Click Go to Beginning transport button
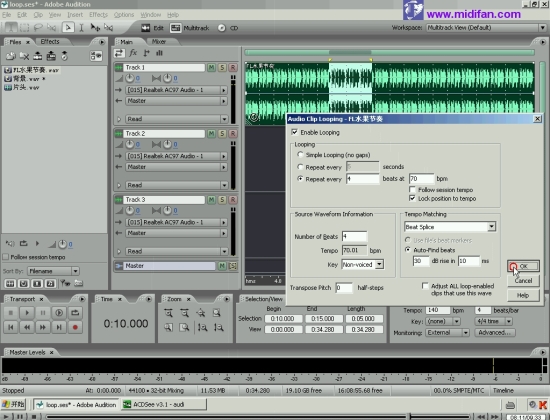The image size is (550, 420). click(x=11, y=327)
